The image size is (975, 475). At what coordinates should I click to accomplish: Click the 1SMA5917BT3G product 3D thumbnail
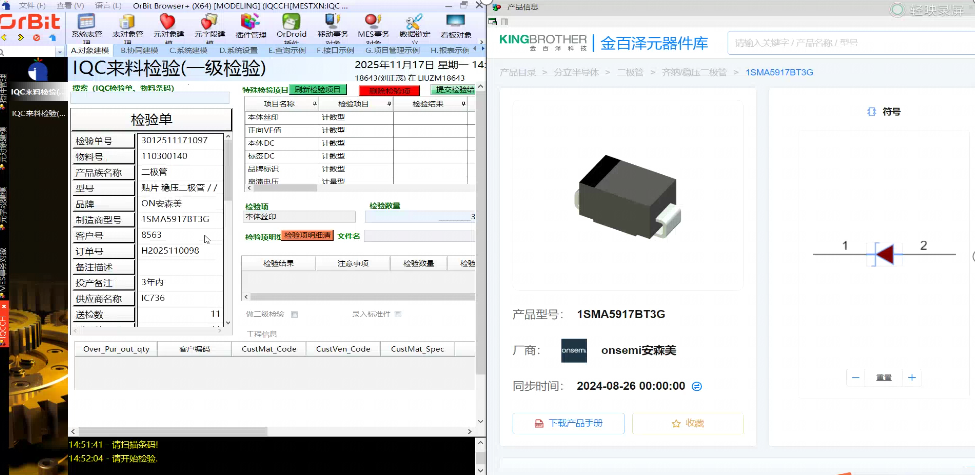pos(627,197)
